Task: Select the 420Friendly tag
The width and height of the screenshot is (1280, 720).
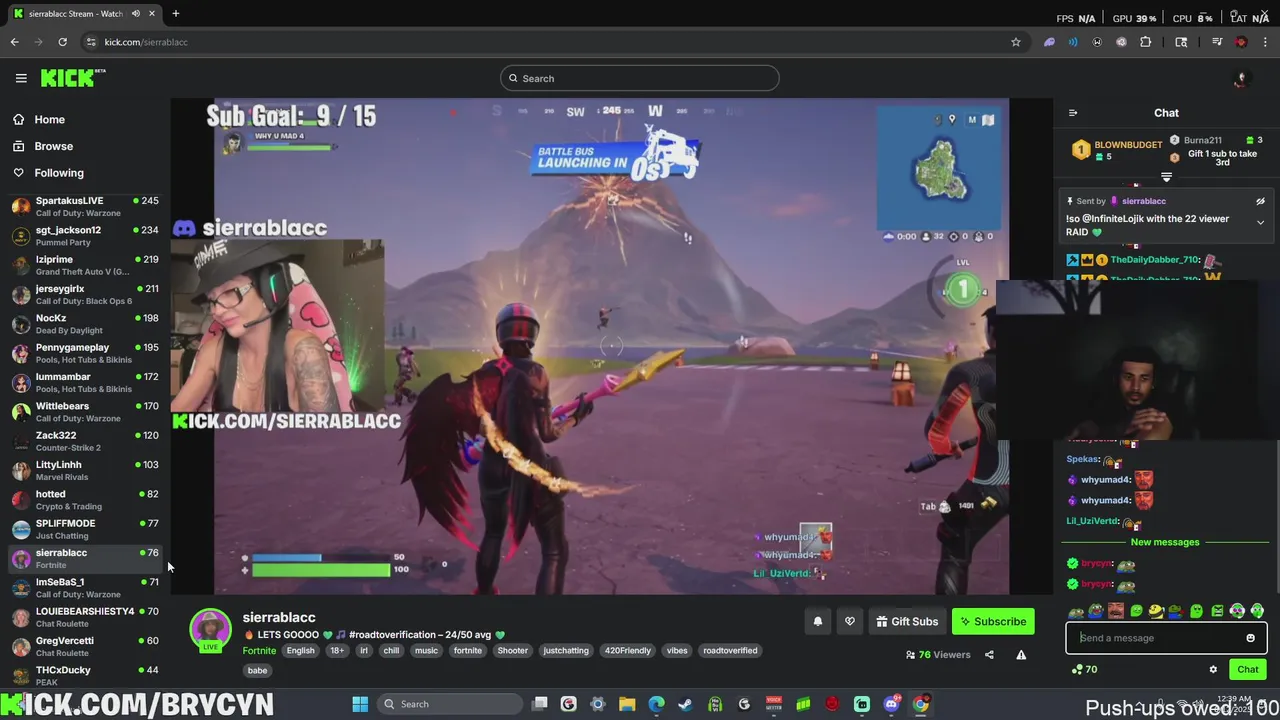Action: click(x=627, y=651)
